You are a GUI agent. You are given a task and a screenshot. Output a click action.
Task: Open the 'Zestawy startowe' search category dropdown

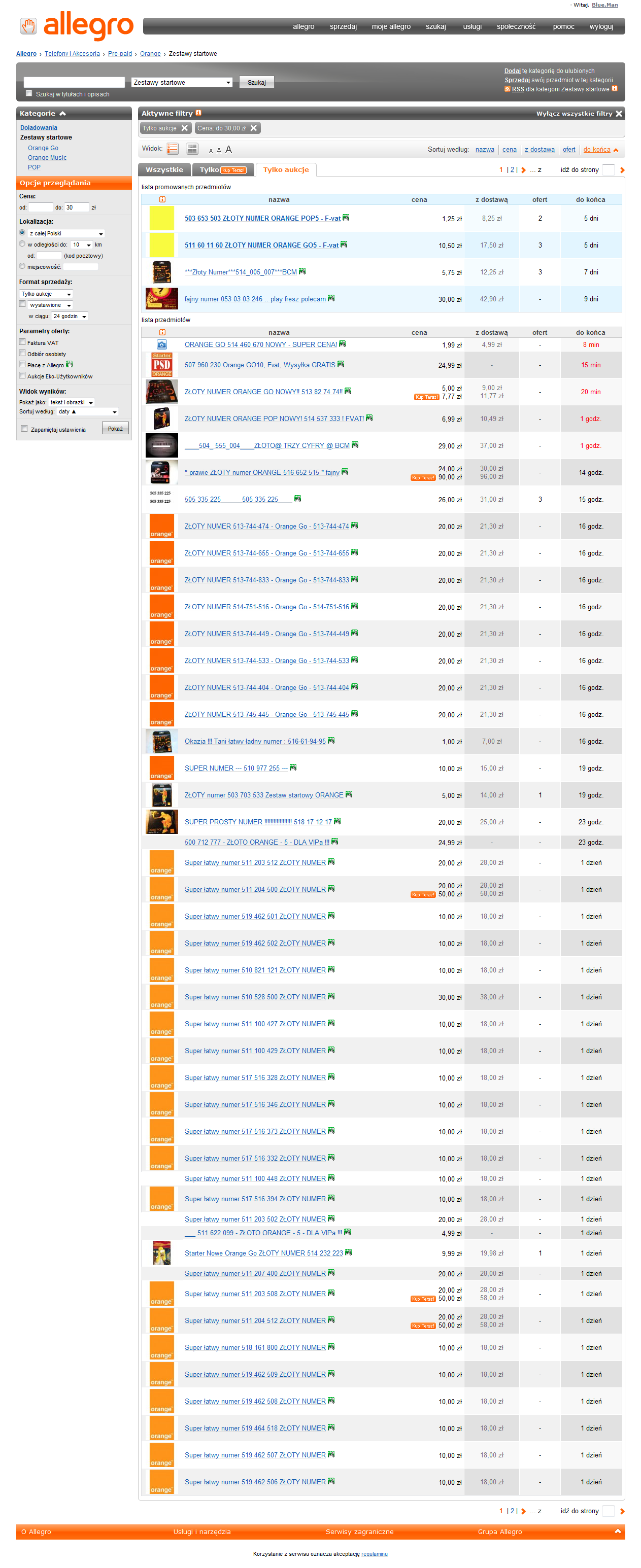click(x=182, y=82)
